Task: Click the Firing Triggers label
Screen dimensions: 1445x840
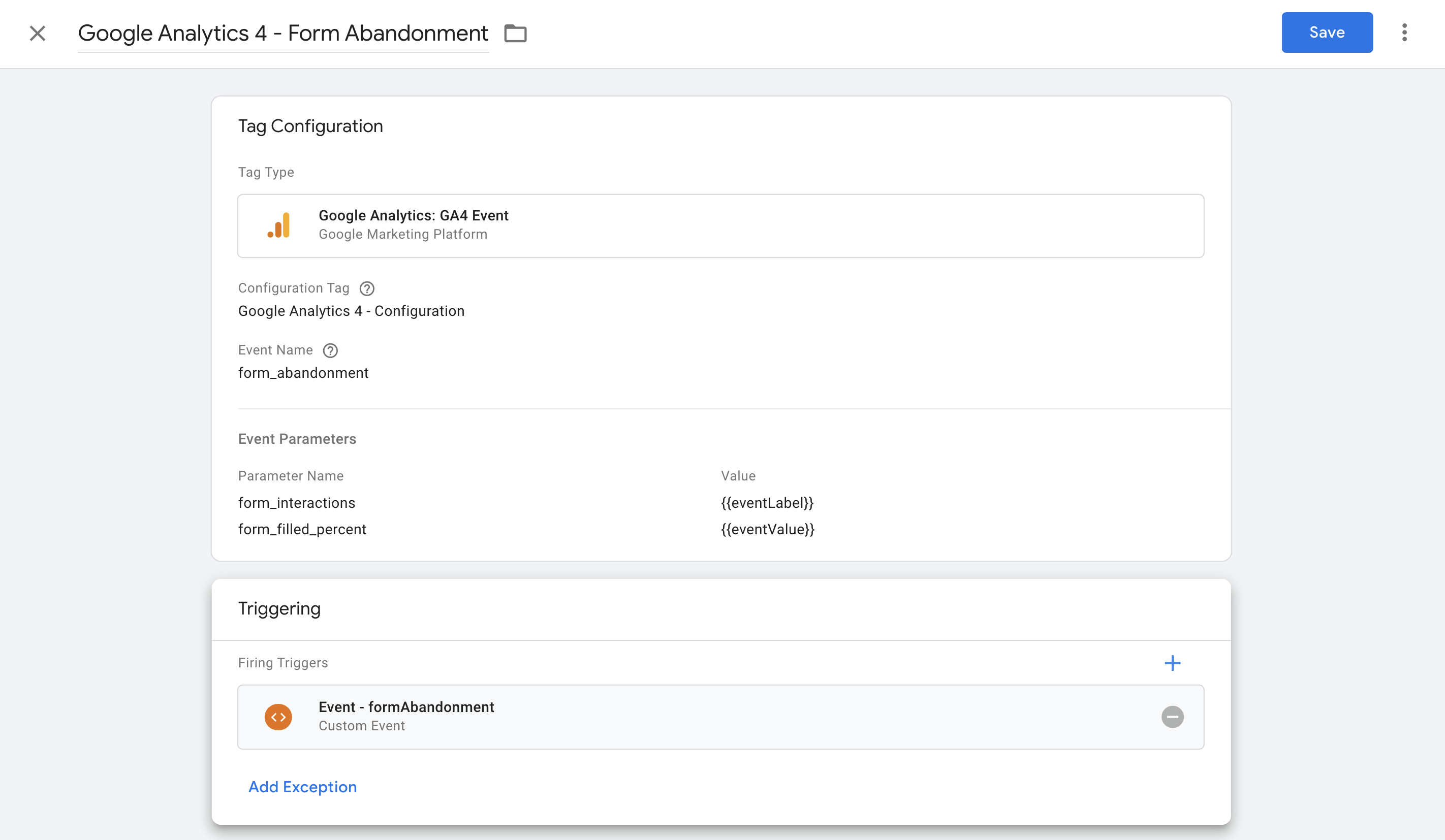Action: 284,663
